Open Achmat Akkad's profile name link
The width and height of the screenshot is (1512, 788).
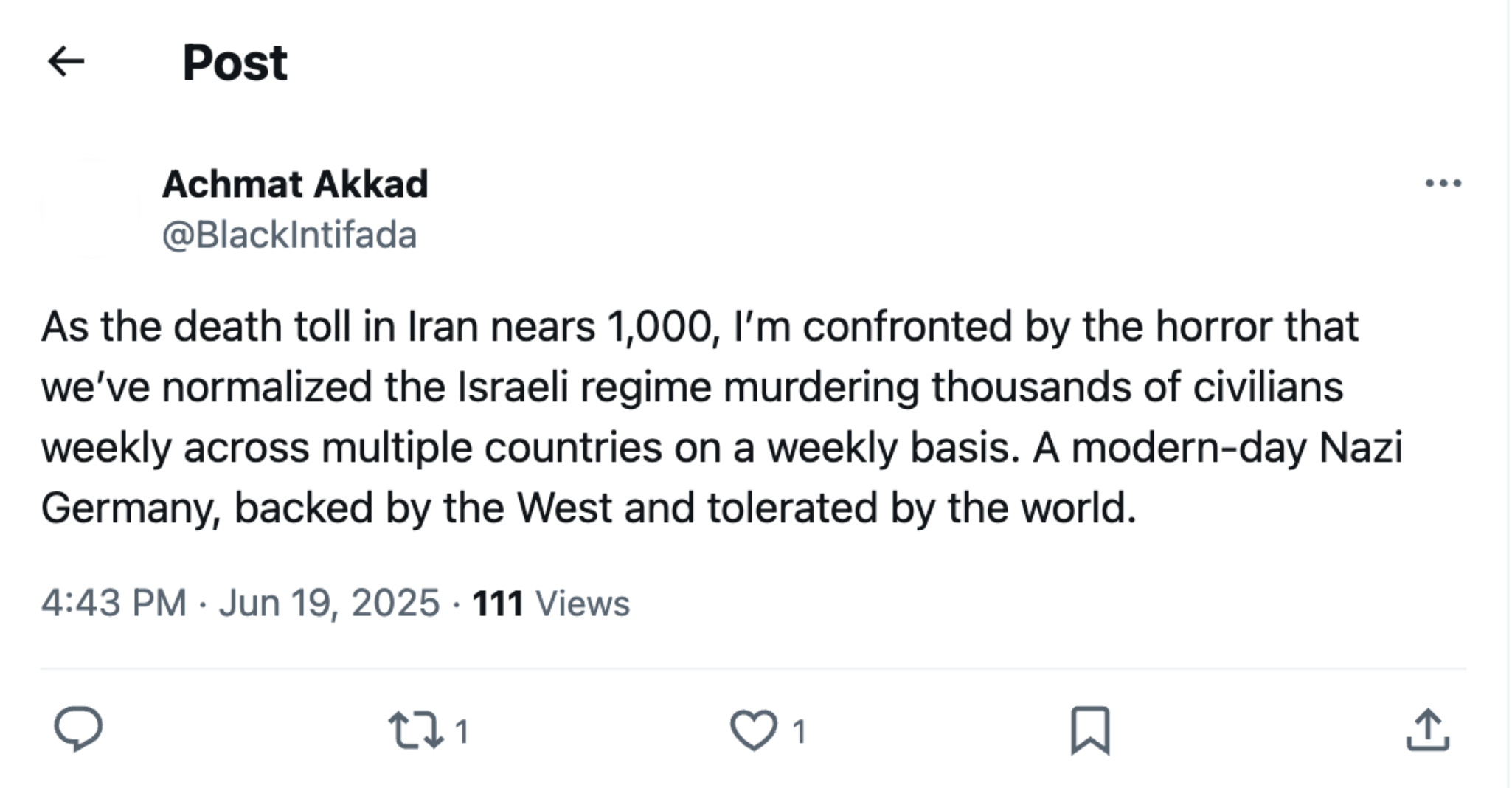click(x=295, y=184)
